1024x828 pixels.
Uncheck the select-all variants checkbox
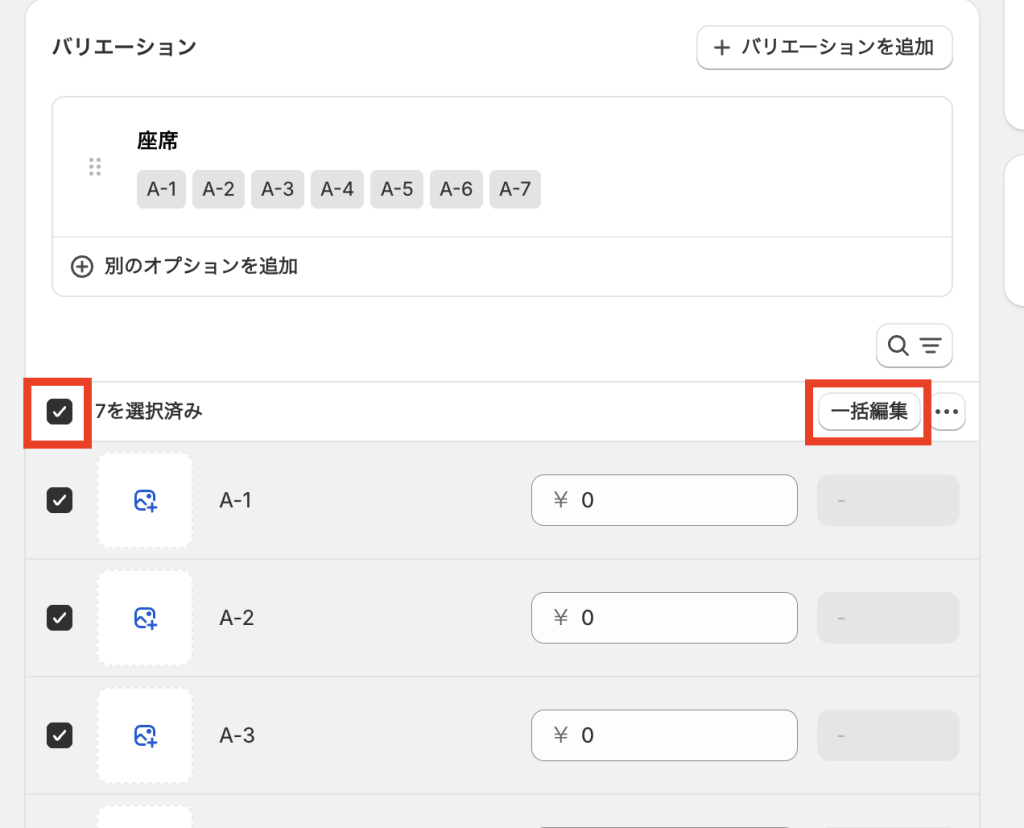tap(60, 411)
